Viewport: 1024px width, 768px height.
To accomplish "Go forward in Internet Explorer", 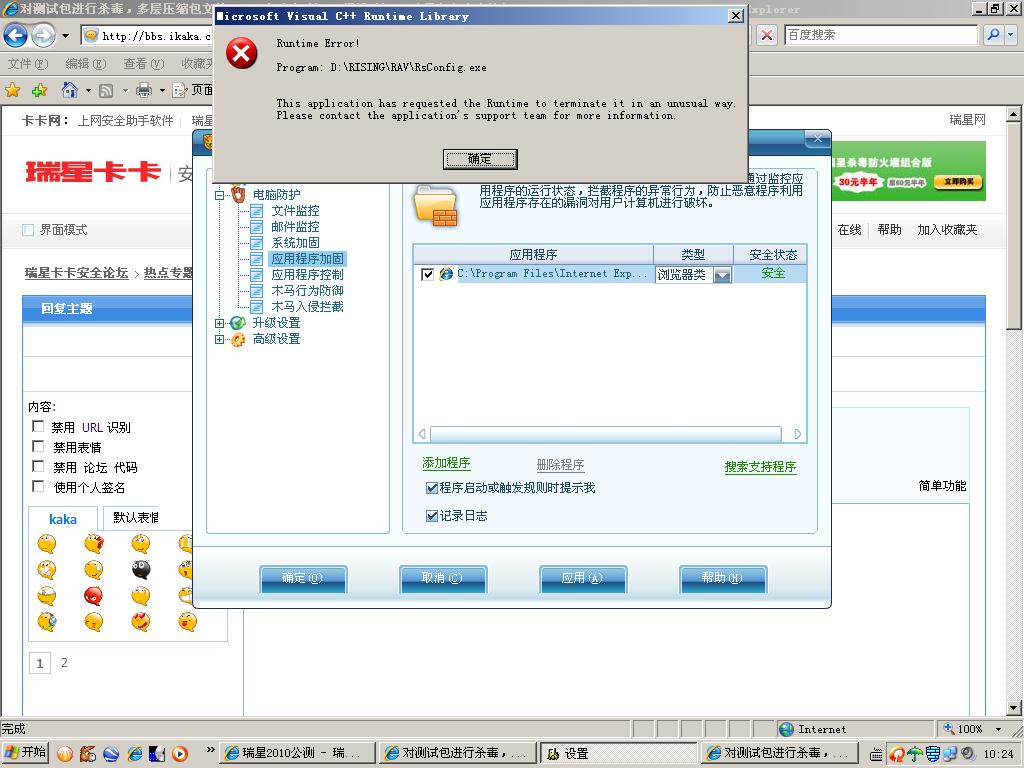I will coord(43,35).
